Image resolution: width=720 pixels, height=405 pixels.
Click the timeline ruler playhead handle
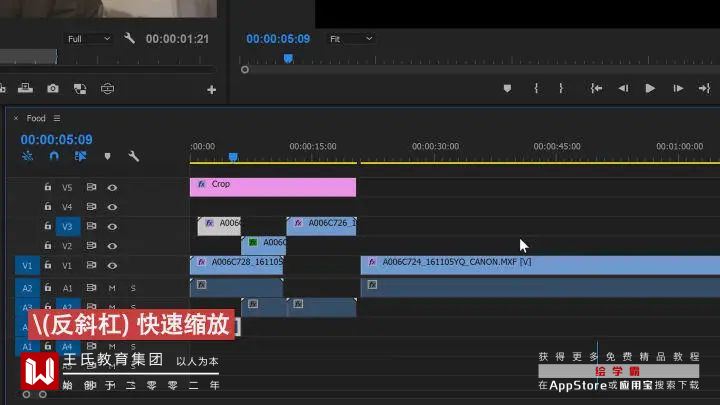233,158
